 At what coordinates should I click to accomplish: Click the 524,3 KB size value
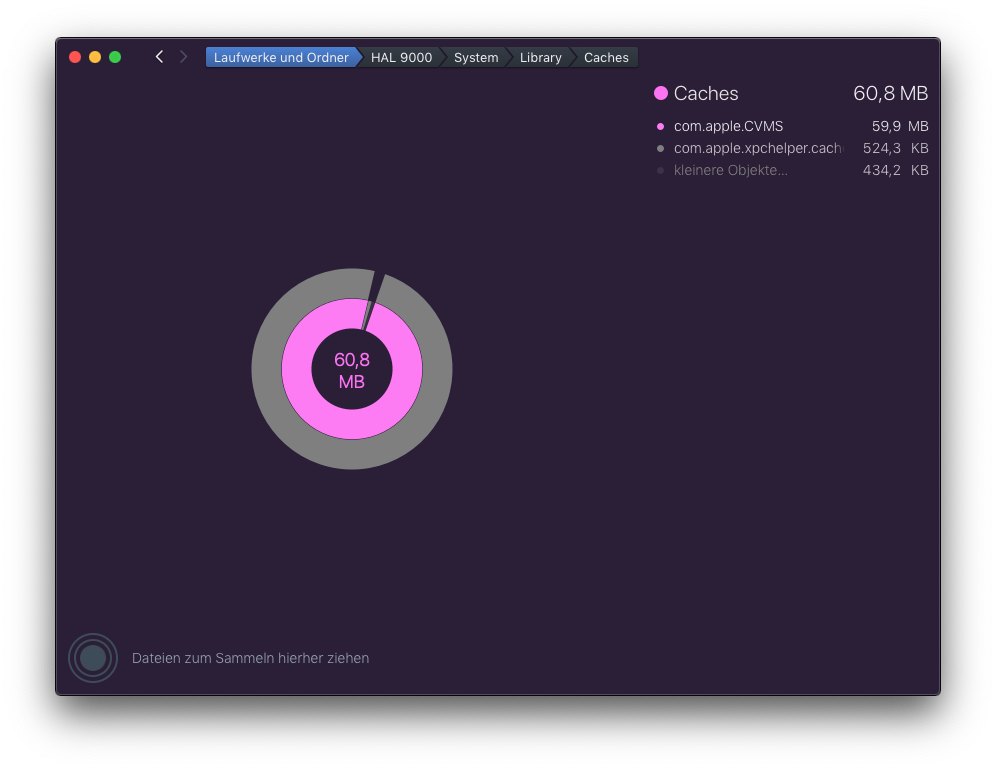[896, 148]
